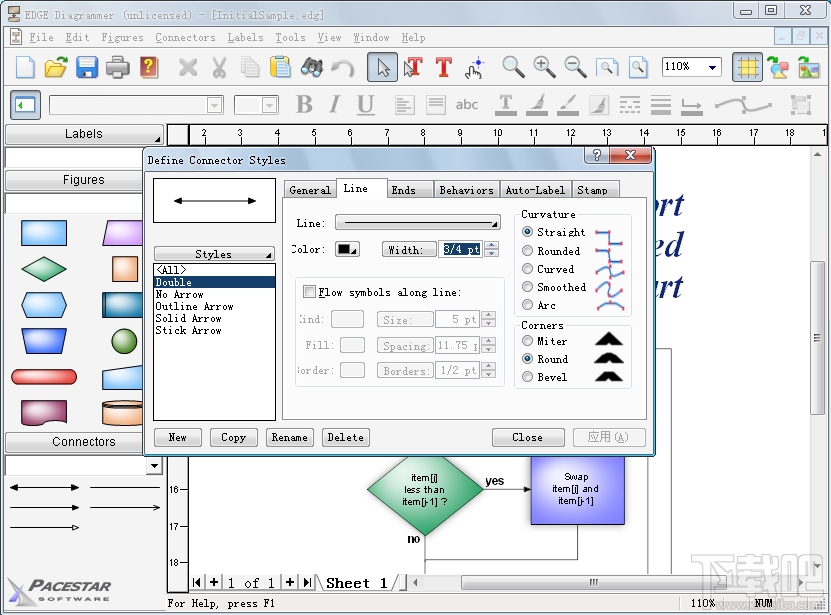Close the Define Connector Styles dialog
Screen dimensions: 831x615
pyautogui.click(x=528, y=437)
